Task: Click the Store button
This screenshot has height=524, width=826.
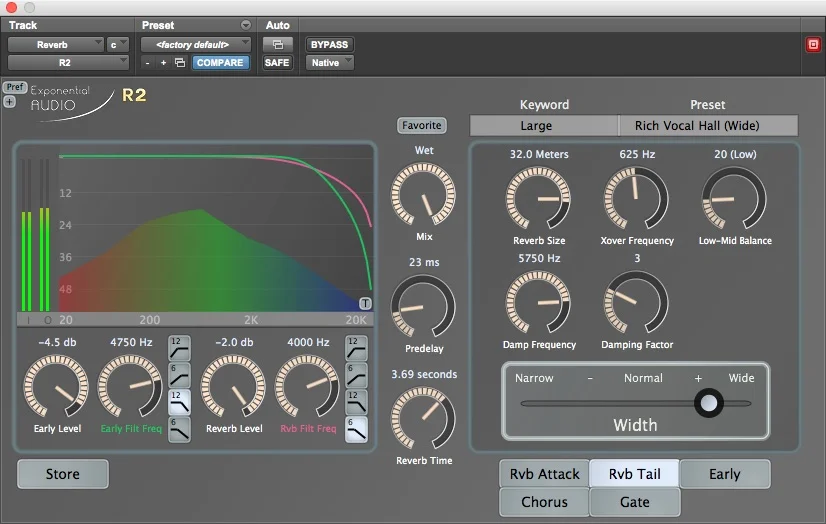Action: point(63,474)
